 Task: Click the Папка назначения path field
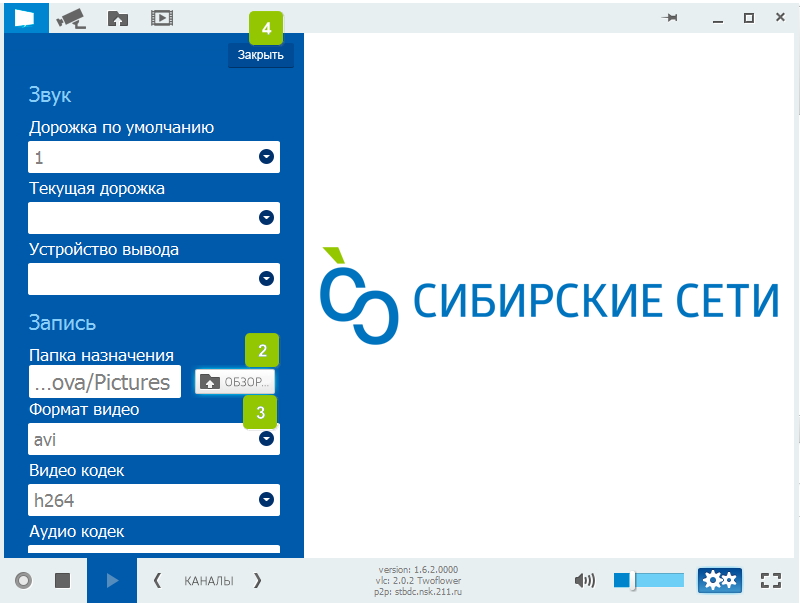105,382
